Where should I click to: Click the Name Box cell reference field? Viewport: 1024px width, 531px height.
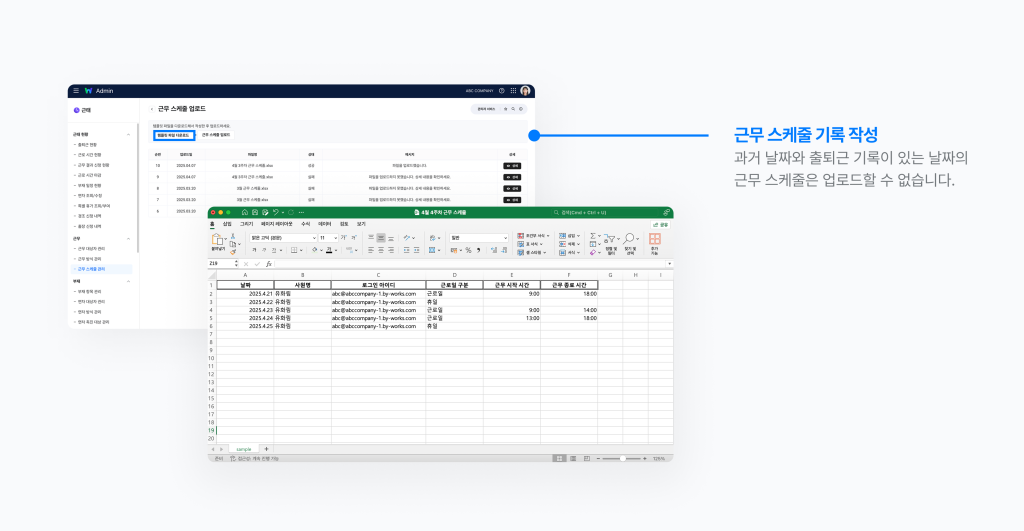[222, 264]
